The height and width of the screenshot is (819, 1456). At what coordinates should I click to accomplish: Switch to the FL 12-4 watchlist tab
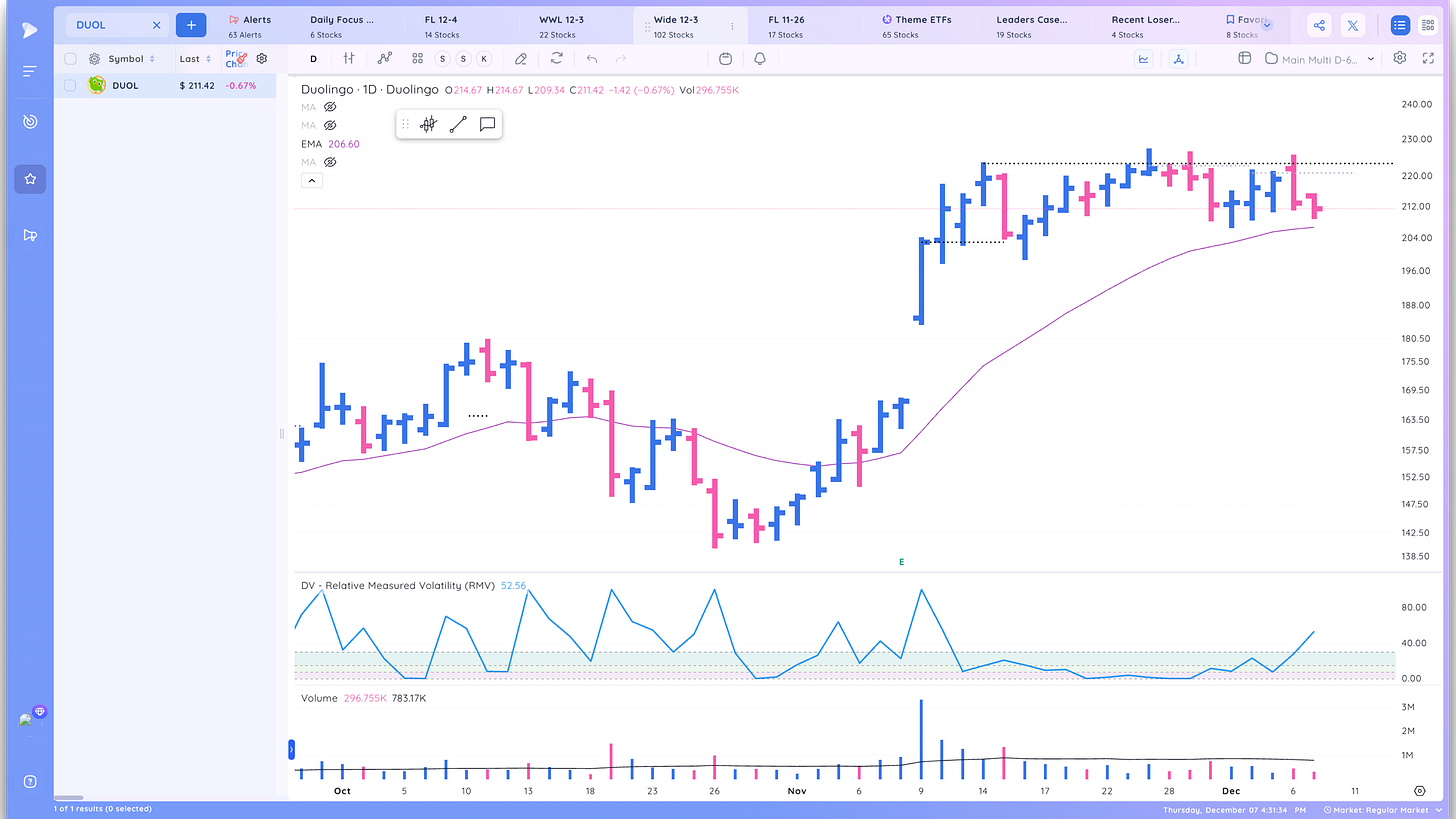tap(444, 26)
